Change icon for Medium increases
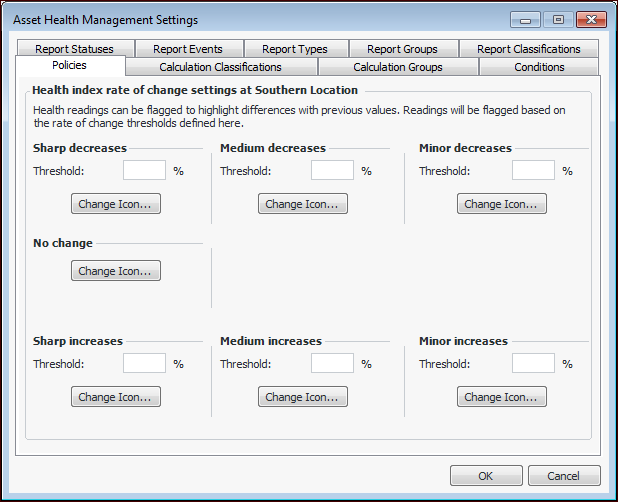The image size is (618, 502). tap(303, 397)
